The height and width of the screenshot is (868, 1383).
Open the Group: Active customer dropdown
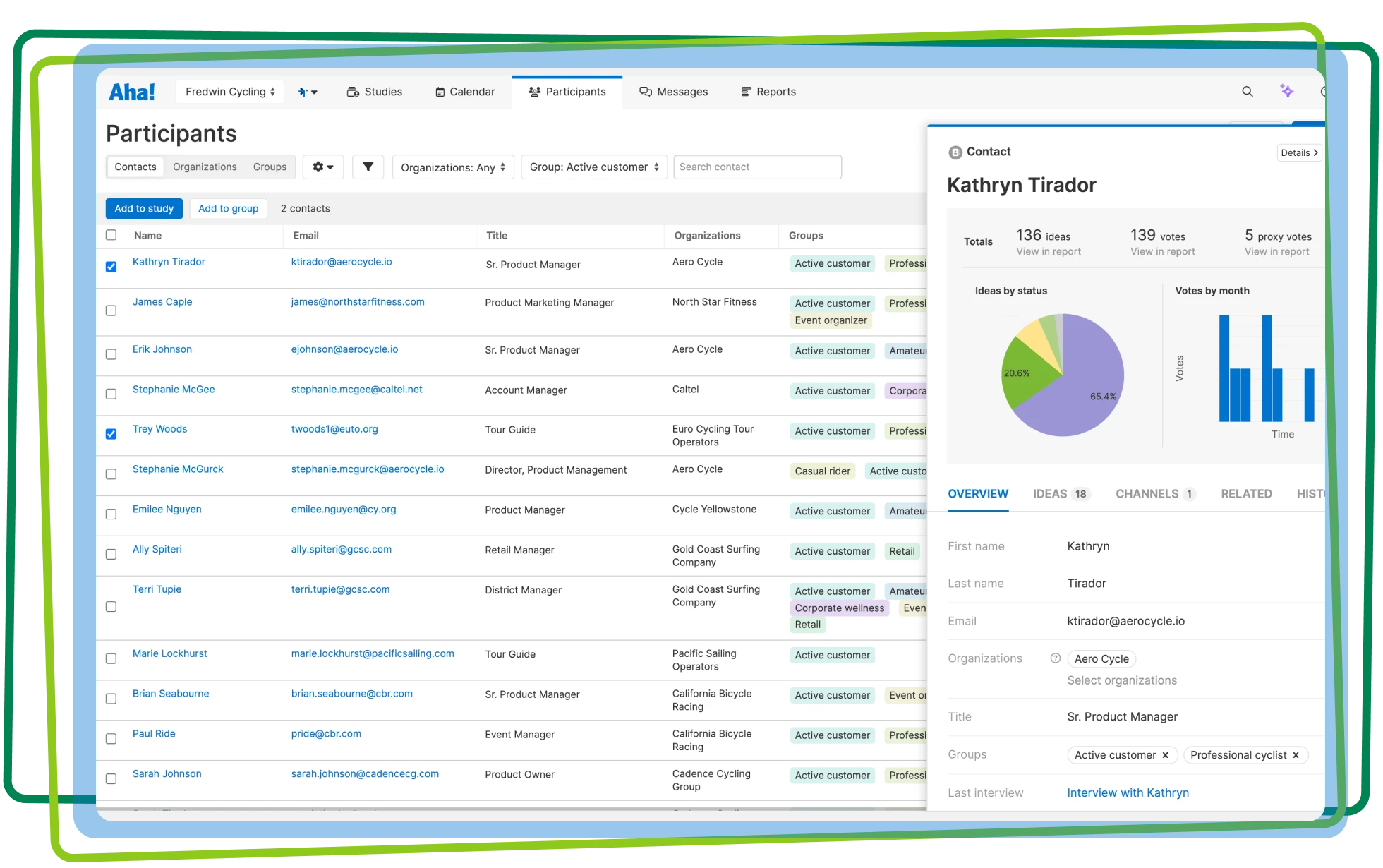(593, 167)
